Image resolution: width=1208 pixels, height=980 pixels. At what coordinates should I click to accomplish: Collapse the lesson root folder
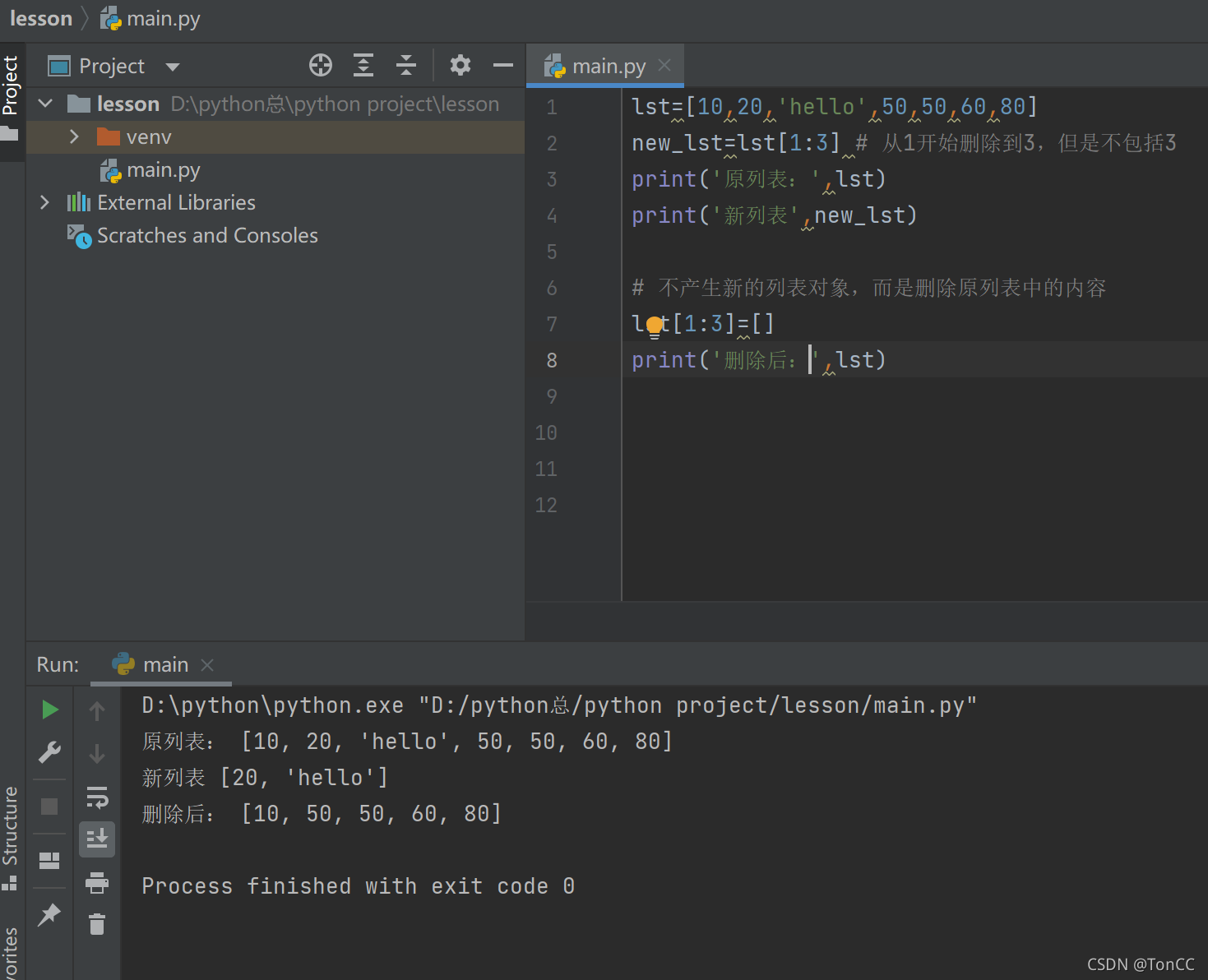coord(46,104)
